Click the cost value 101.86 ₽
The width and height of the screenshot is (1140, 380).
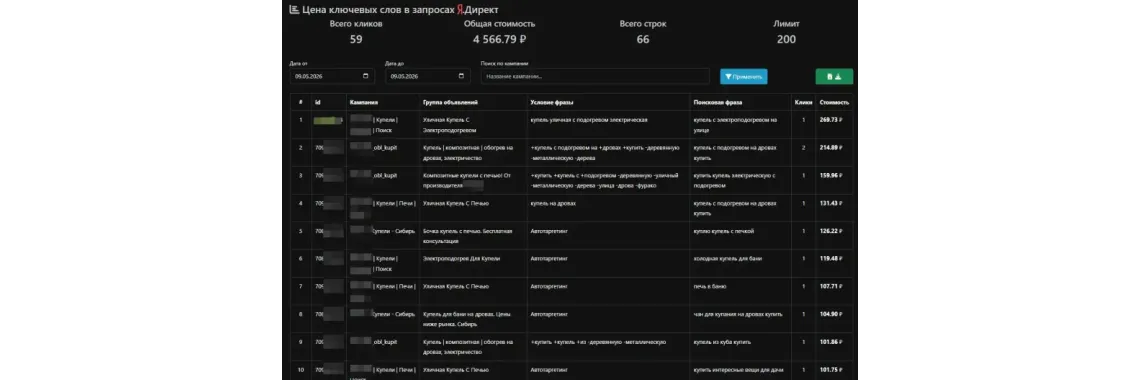pos(831,341)
